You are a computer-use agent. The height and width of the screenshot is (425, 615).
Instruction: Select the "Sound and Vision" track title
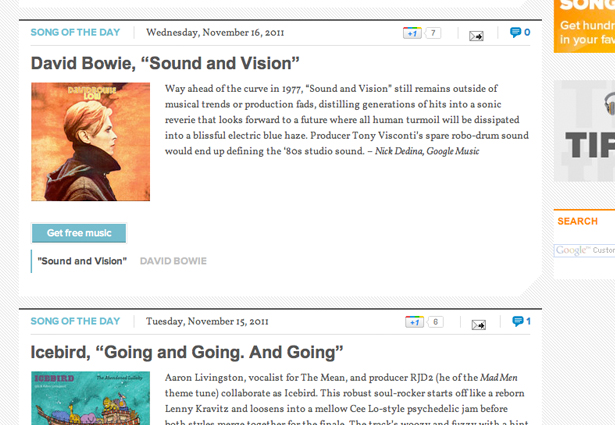pos(82,261)
